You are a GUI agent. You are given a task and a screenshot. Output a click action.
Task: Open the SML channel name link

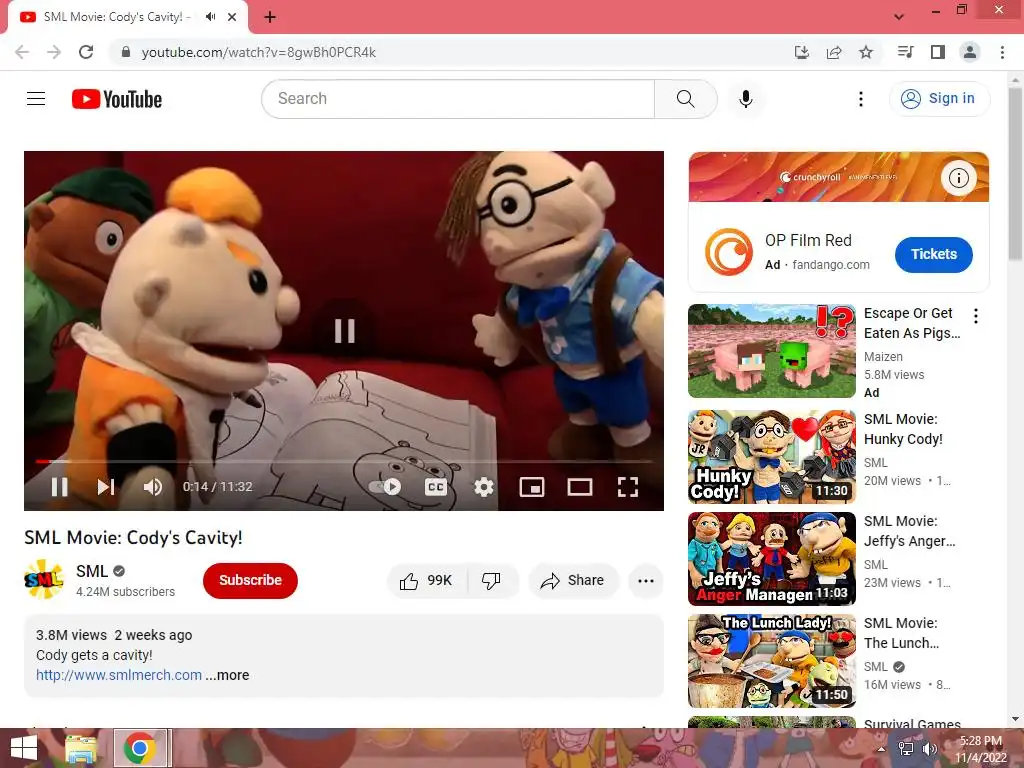(91, 571)
